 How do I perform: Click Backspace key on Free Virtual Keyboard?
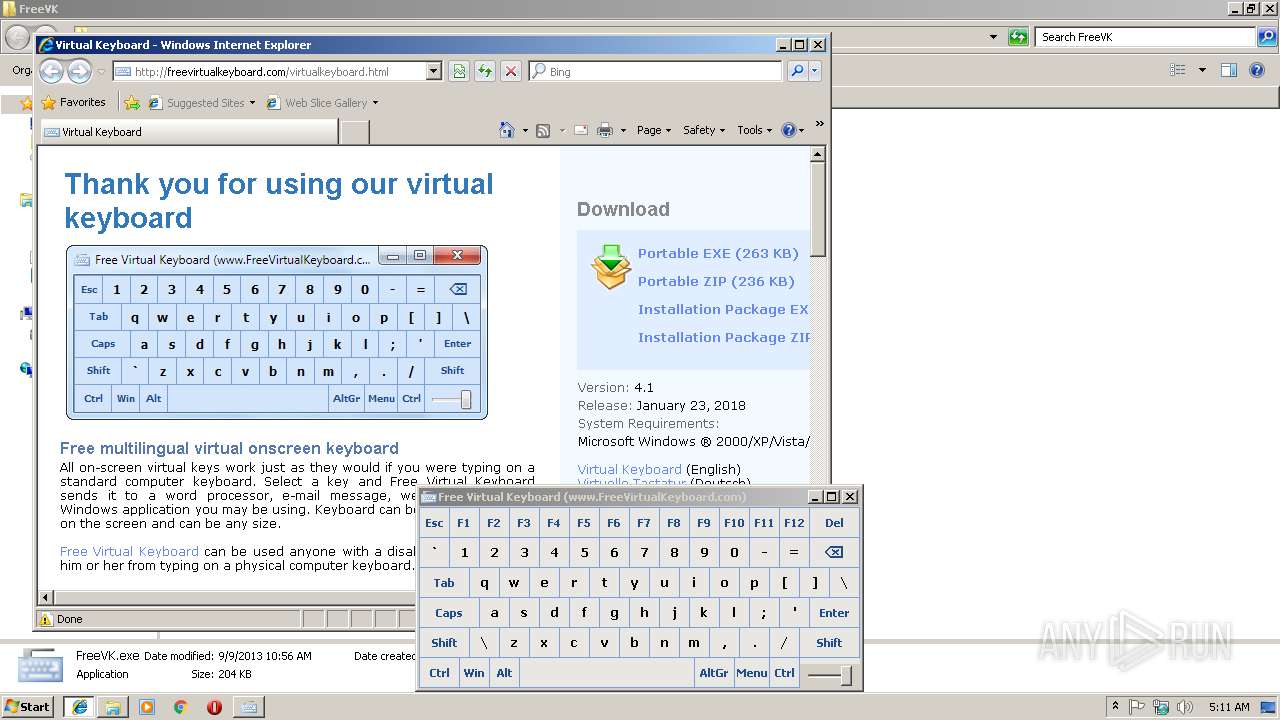click(x=833, y=552)
